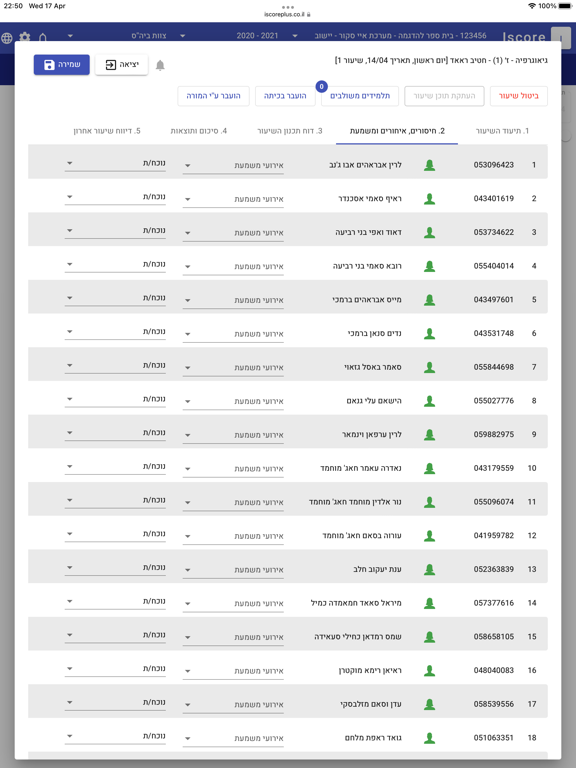Click student icon for ID 055096074
This screenshot has height=768, width=576.
tap(430, 502)
